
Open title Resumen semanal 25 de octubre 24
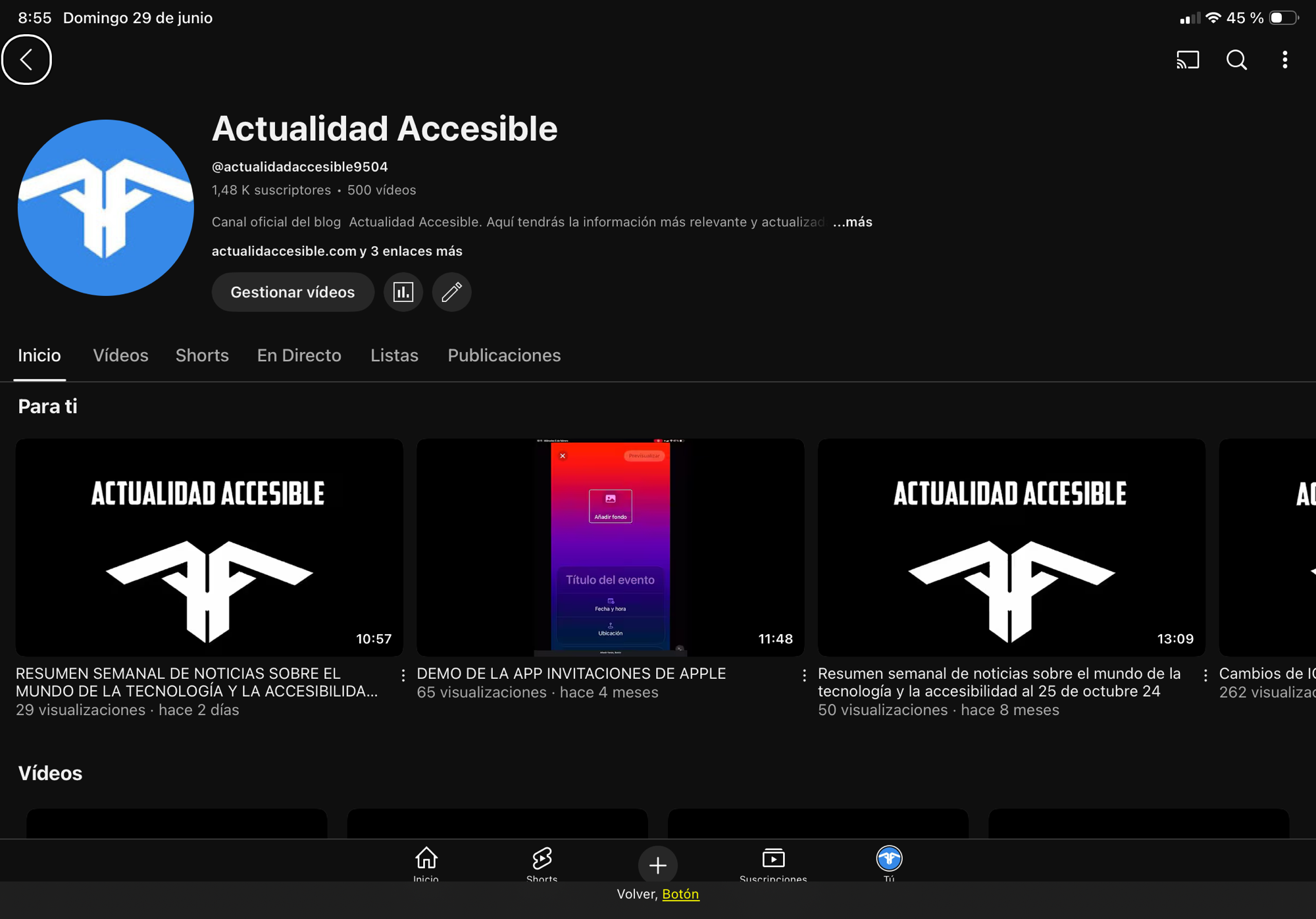[x=1000, y=682]
